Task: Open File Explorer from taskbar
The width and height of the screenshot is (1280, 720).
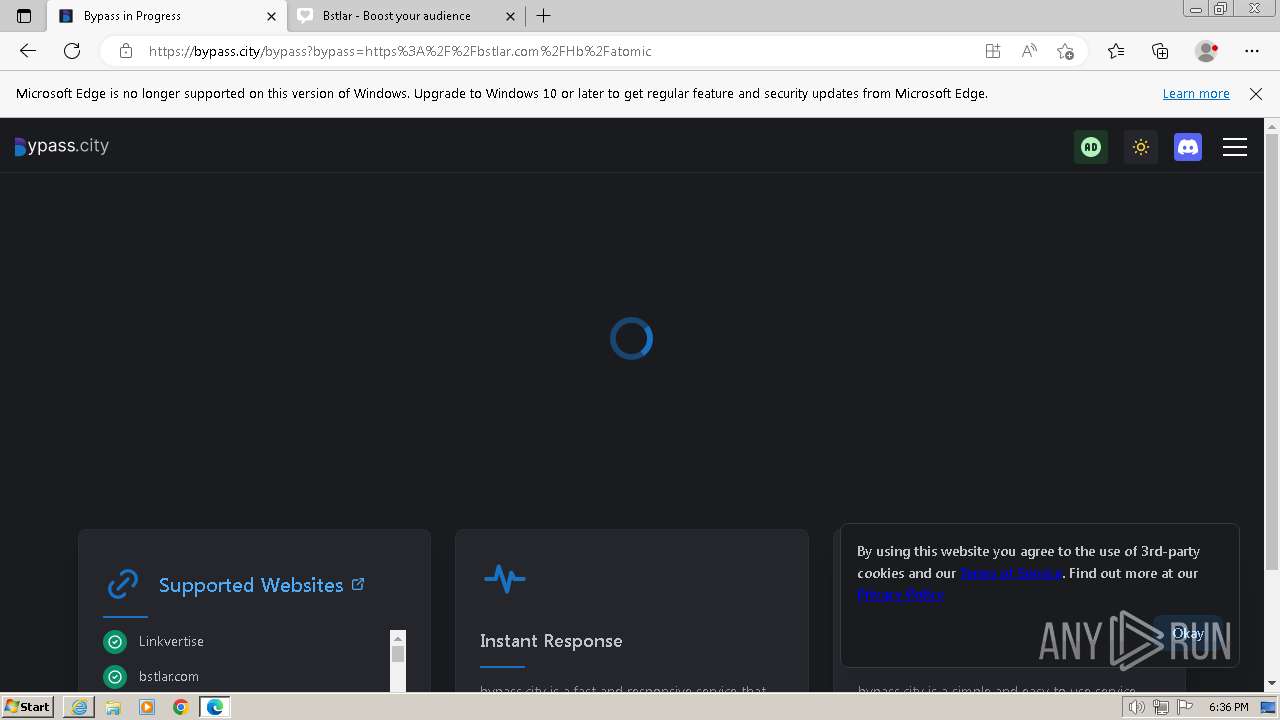Action: [x=113, y=707]
